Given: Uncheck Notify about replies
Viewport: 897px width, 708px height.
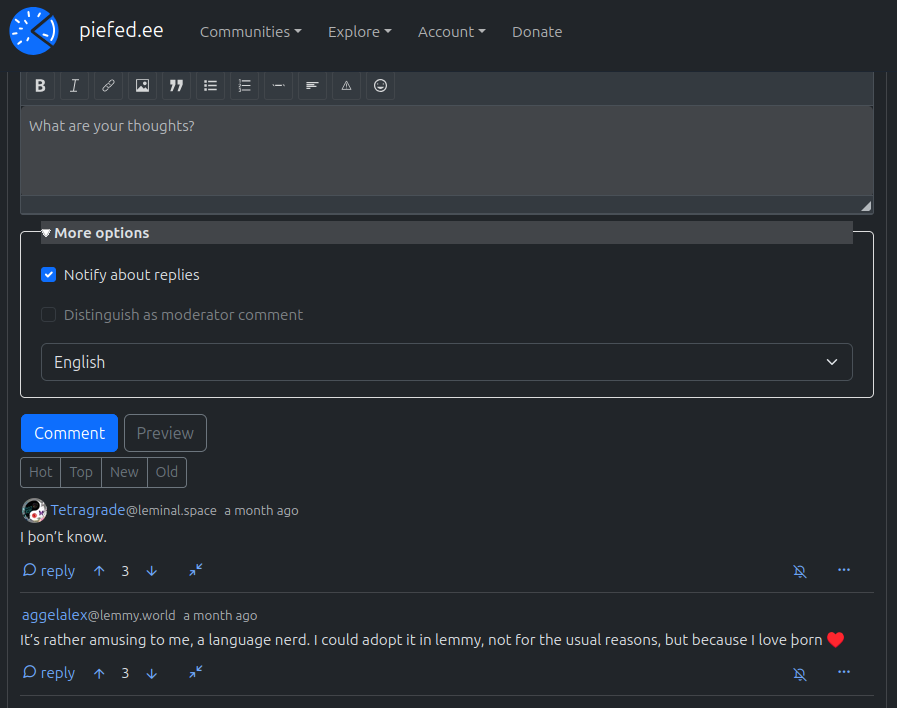Looking at the screenshot, I should coord(49,275).
